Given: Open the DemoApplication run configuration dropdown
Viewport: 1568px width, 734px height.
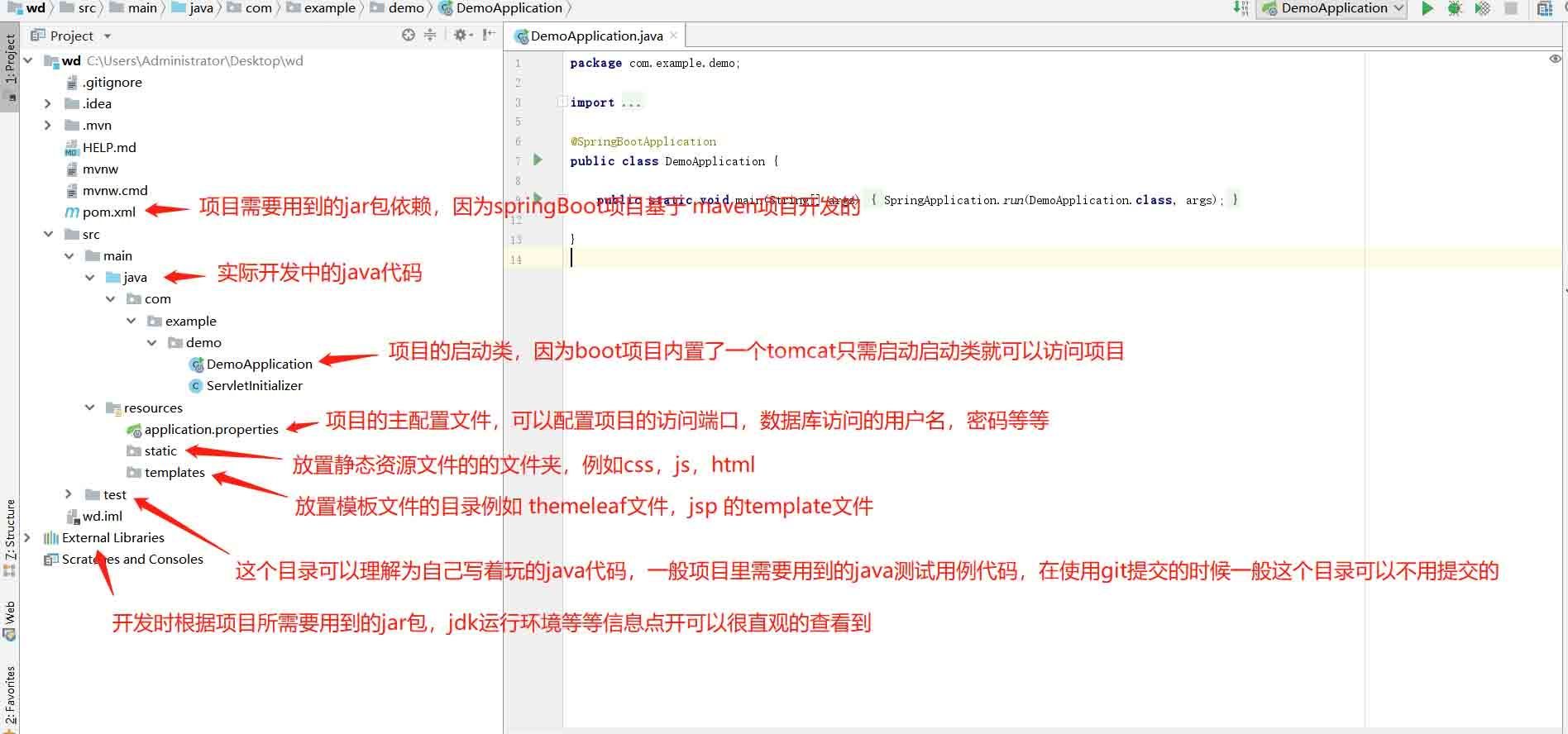Looking at the screenshot, I should (x=1331, y=8).
